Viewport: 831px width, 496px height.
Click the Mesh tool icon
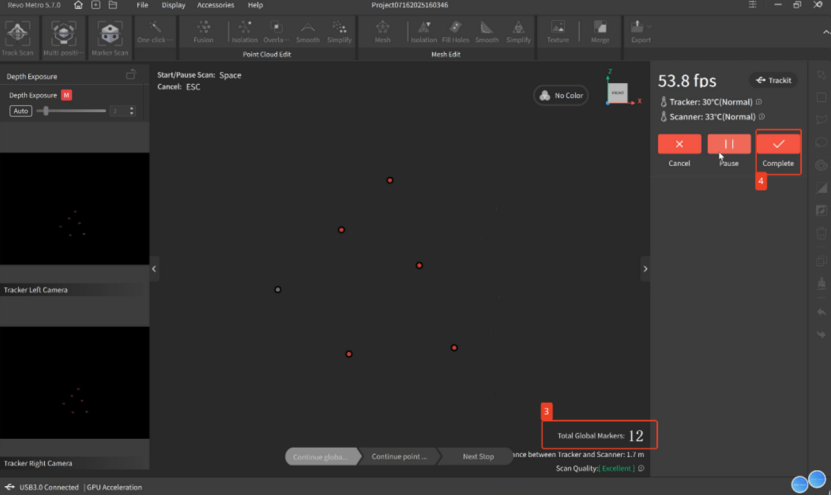pyautogui.click(x=382, y=33)
